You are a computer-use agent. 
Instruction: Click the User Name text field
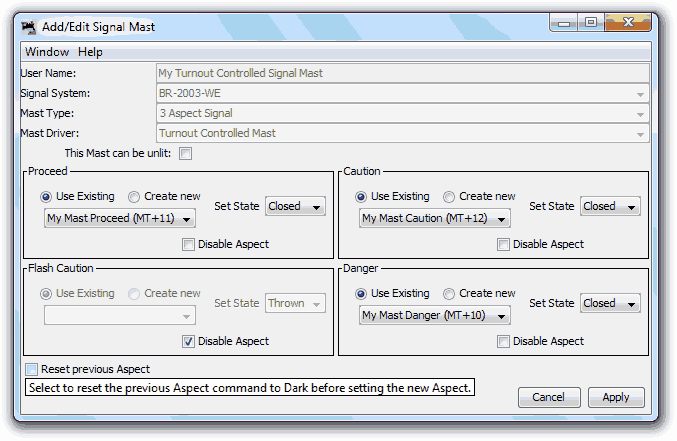tap(403, 73)
